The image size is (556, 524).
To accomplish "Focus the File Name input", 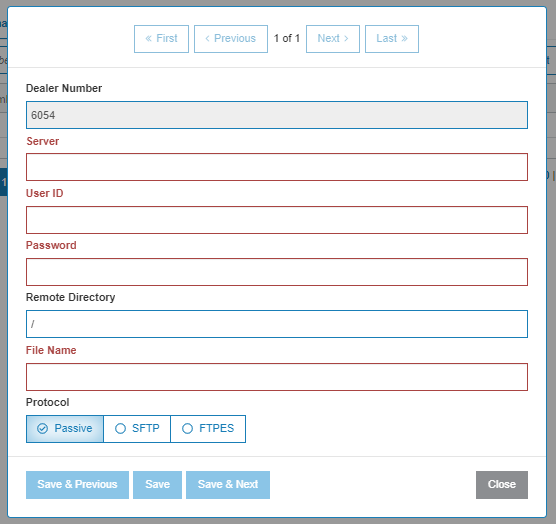I will [277, 377].
